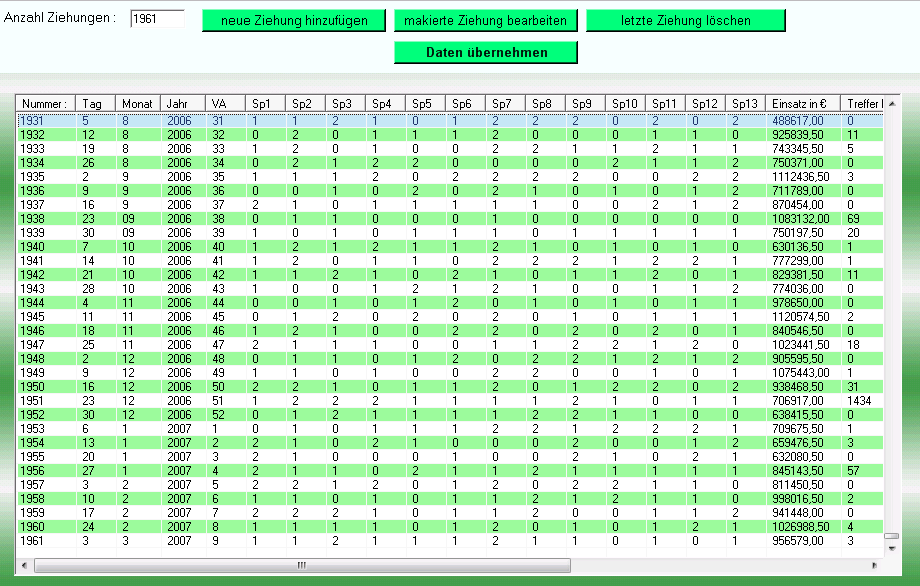
Task: Click the vertical scrollbar thumb
Action: point(891,536)
